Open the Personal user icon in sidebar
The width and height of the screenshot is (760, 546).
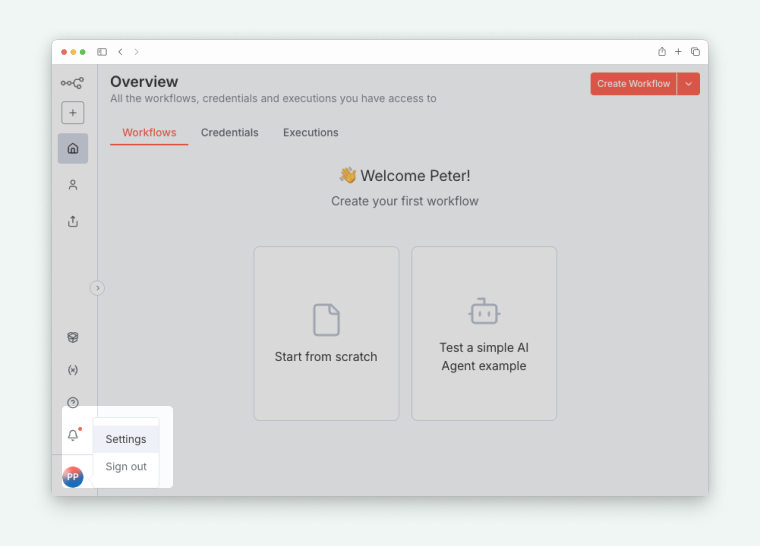[73, 185]
